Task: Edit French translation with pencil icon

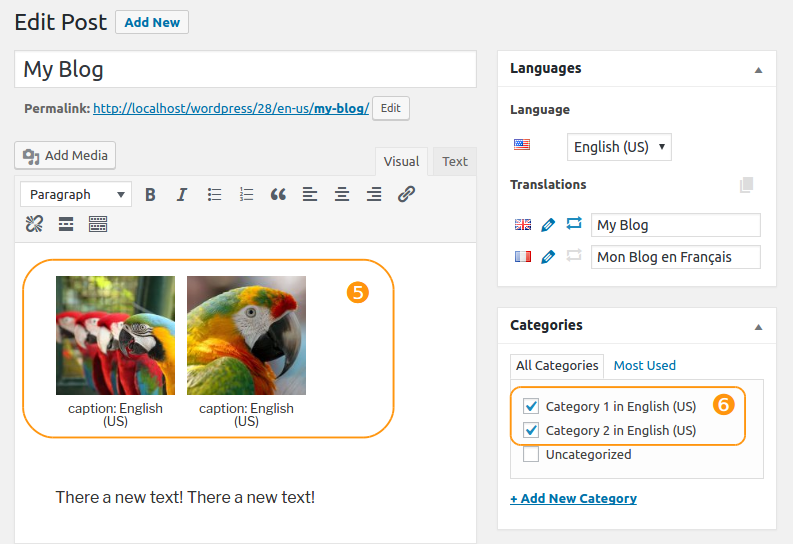Action: [x=548, y=257]
